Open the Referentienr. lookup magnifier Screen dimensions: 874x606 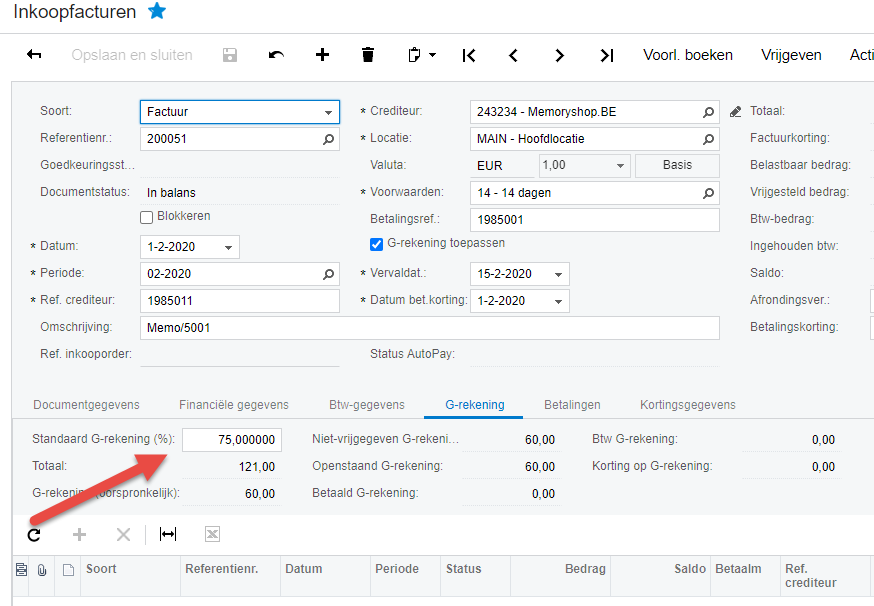(328, 139)
